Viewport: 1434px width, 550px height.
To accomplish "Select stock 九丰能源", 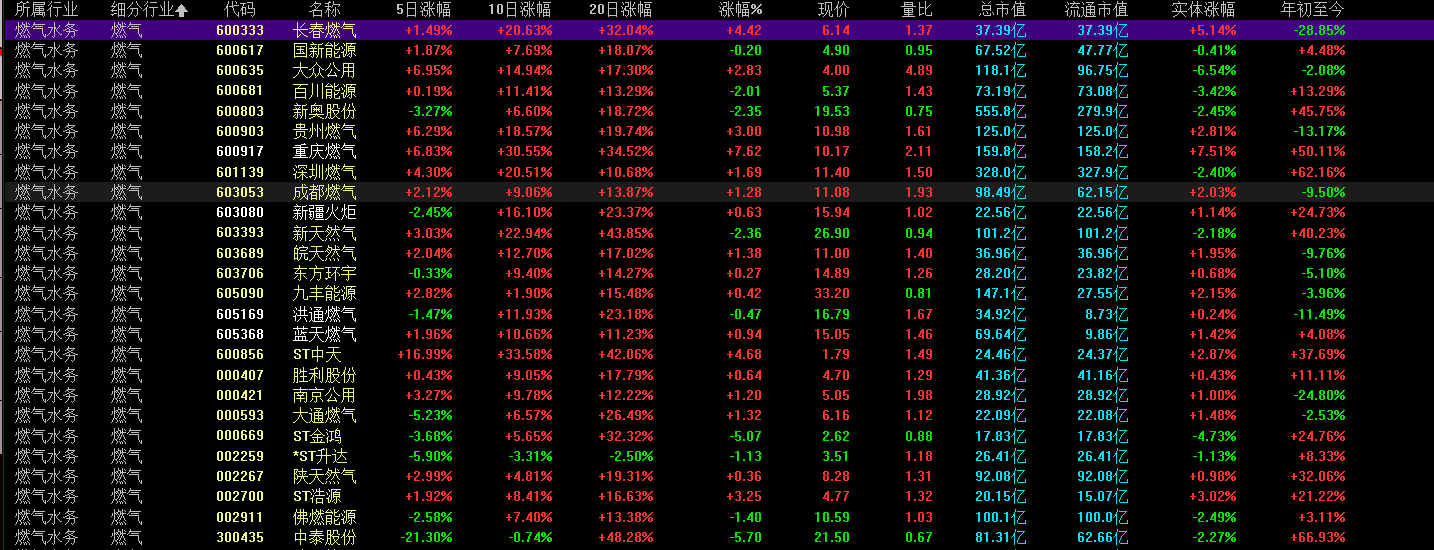I will point(324,294).
